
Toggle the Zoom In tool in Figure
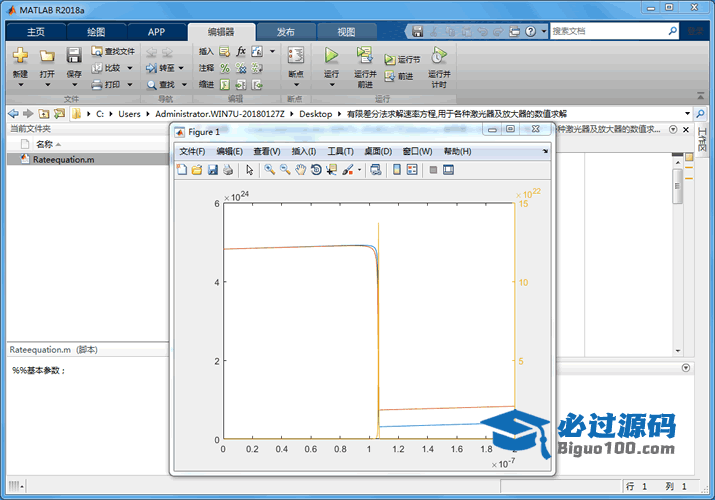[270, 170]
